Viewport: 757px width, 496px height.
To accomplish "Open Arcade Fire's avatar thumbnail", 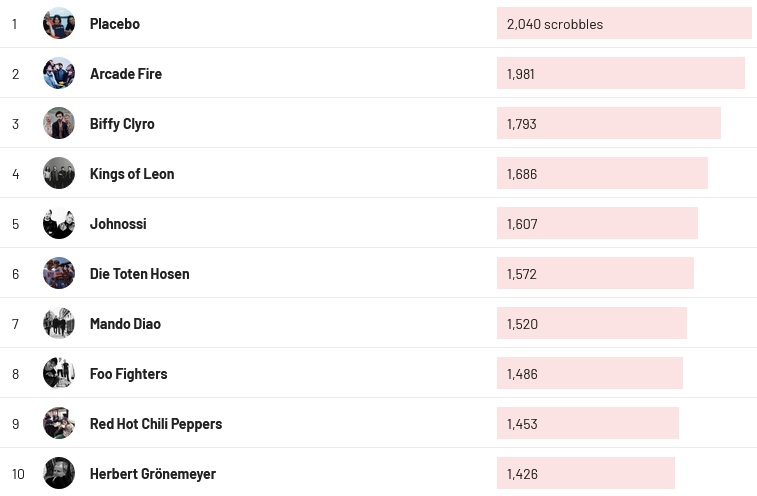I will tap(59, 73).
